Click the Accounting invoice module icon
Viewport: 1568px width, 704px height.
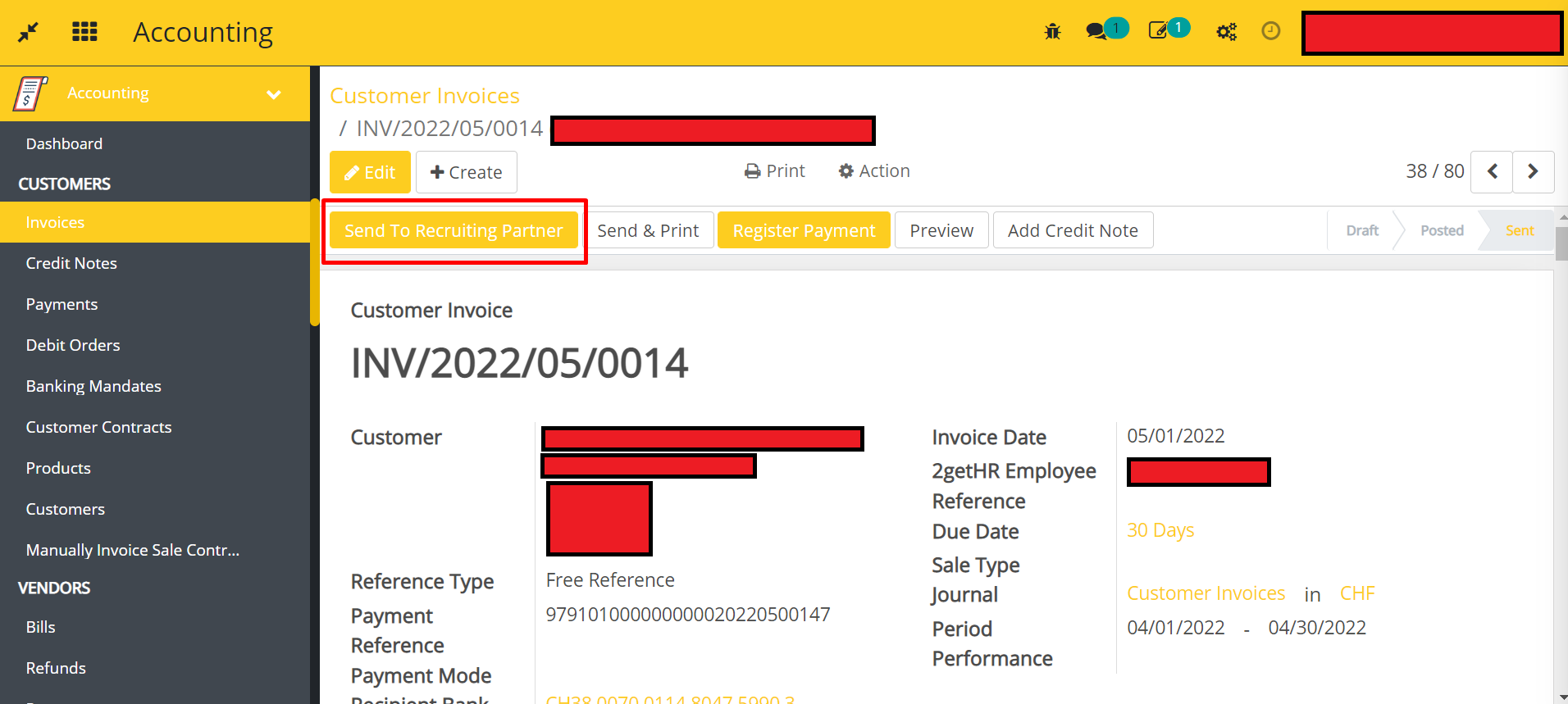(x=30, y=93)
